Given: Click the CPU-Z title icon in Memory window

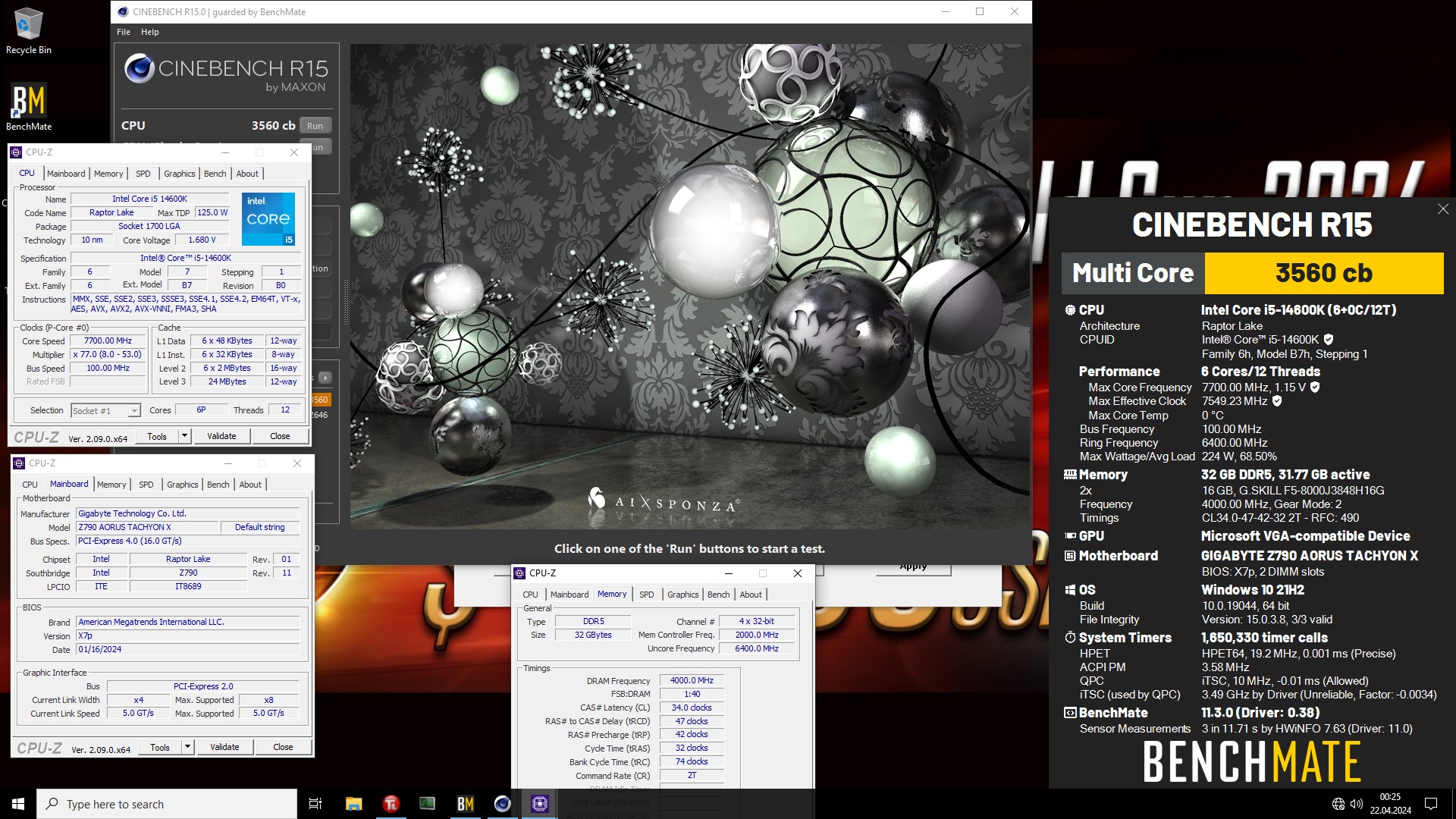Looking at the screenshot, I should tap(519, 573).
